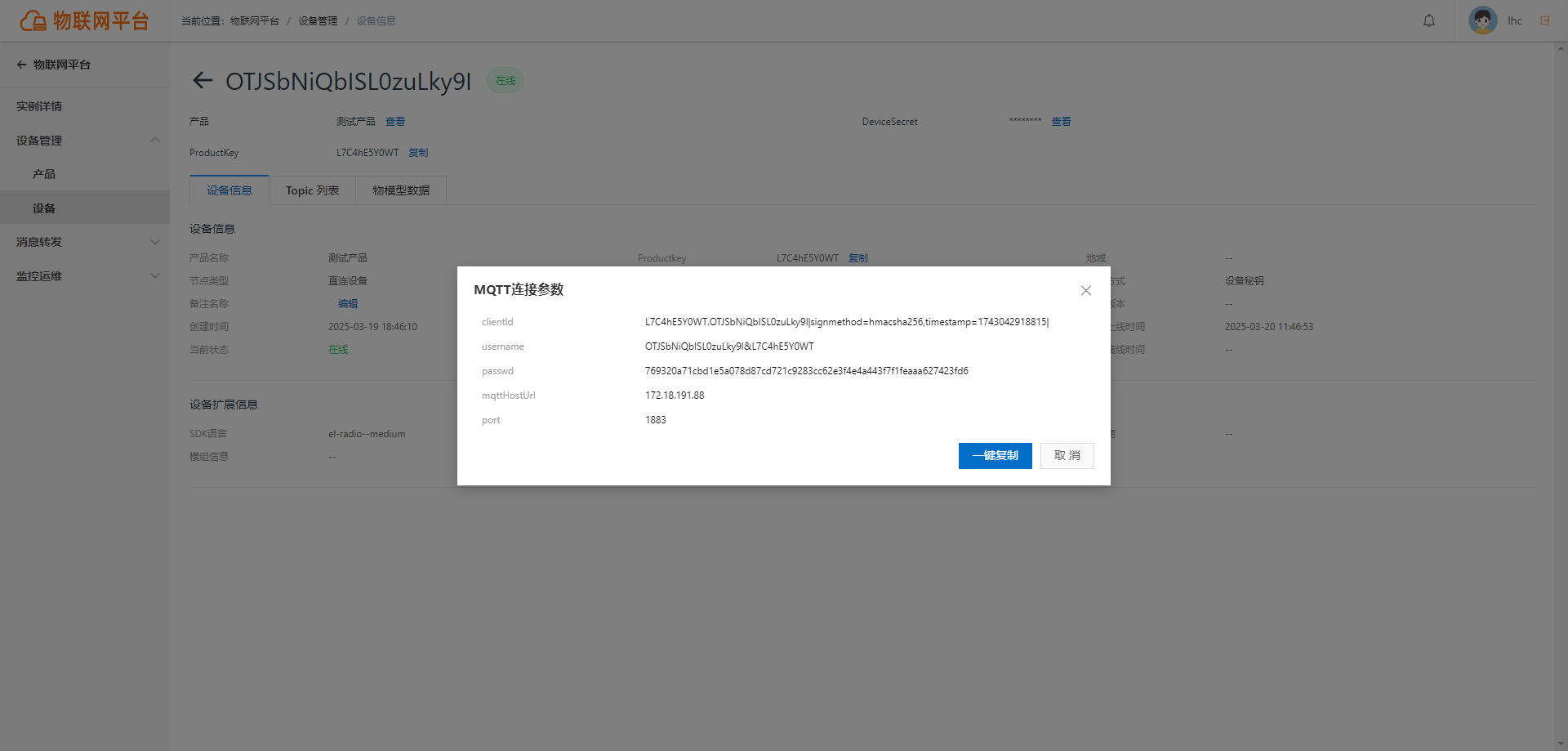Click the username lhc

(x=1515, y=20)
